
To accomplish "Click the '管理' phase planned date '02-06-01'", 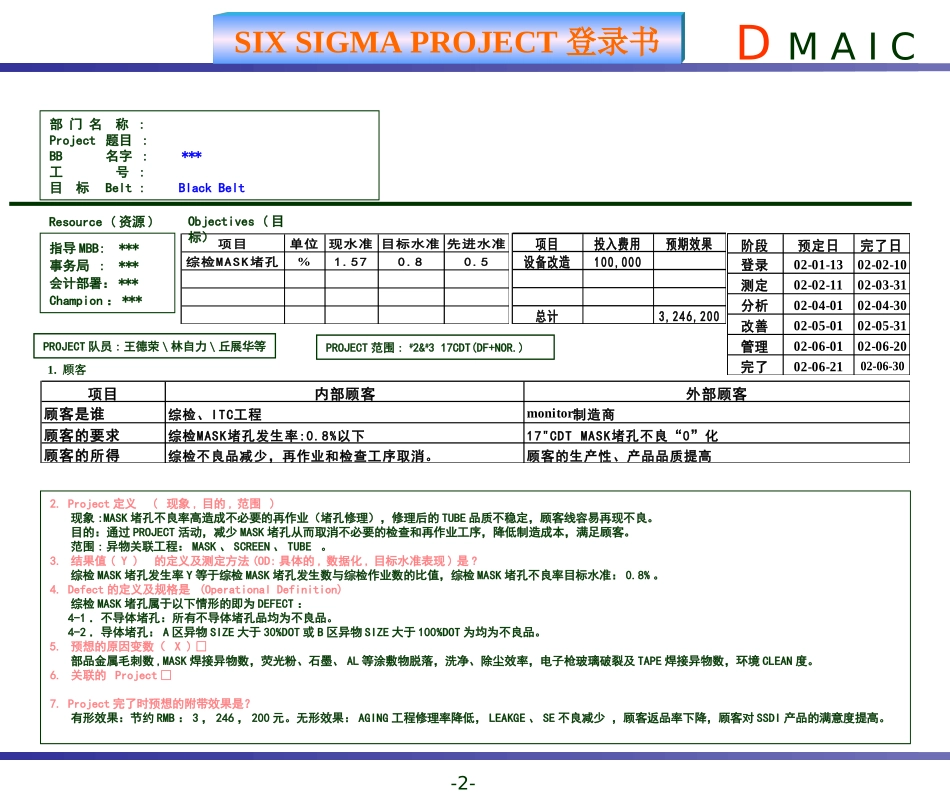I will click(818, 346).
